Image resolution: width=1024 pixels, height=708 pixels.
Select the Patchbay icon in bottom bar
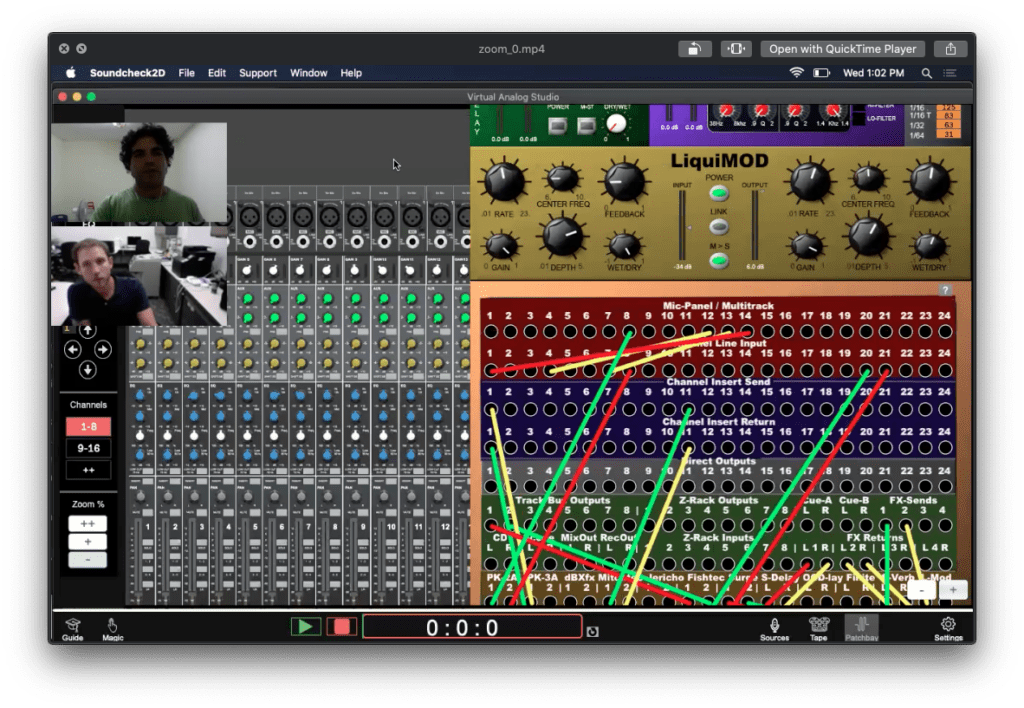pyautogui.click(x=861, y=628)
